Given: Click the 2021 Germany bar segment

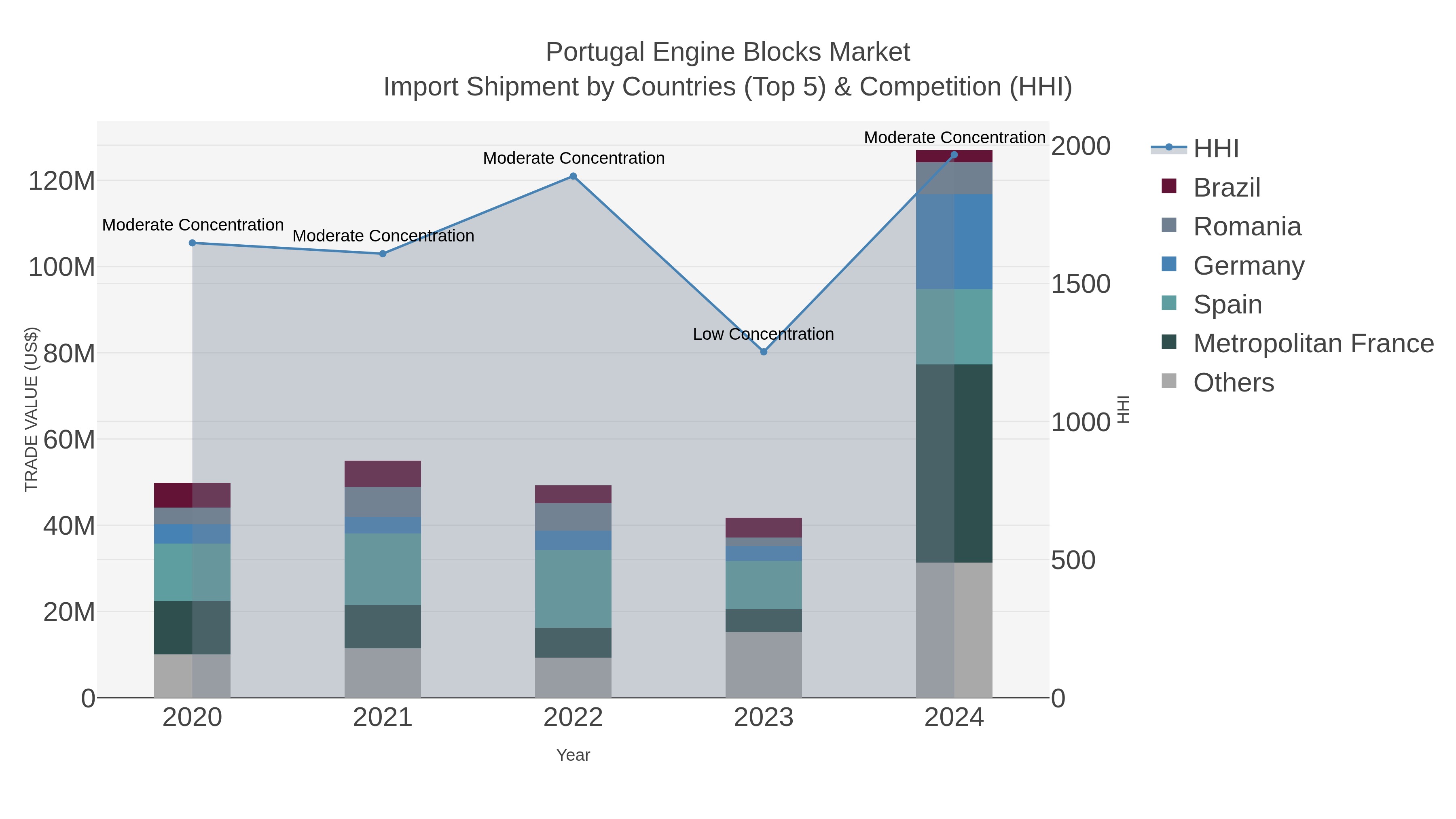Looking at the screenshot, I should tap(383, 525).
